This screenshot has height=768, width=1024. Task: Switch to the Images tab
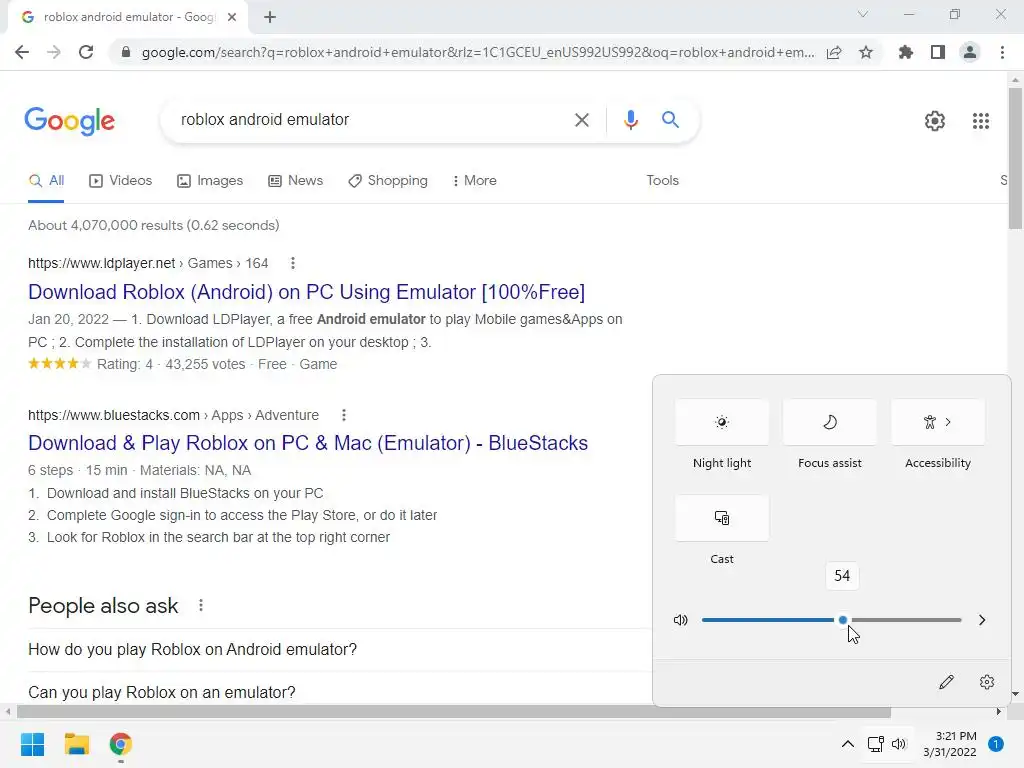(x=210, y=181)
